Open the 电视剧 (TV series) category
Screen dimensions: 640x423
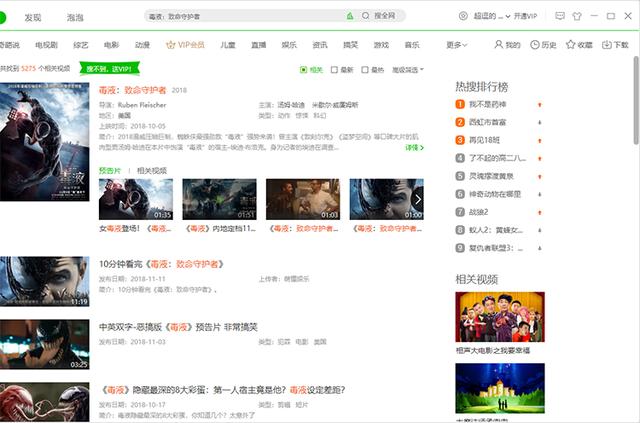pyautogui.click(x=46, y=45)
